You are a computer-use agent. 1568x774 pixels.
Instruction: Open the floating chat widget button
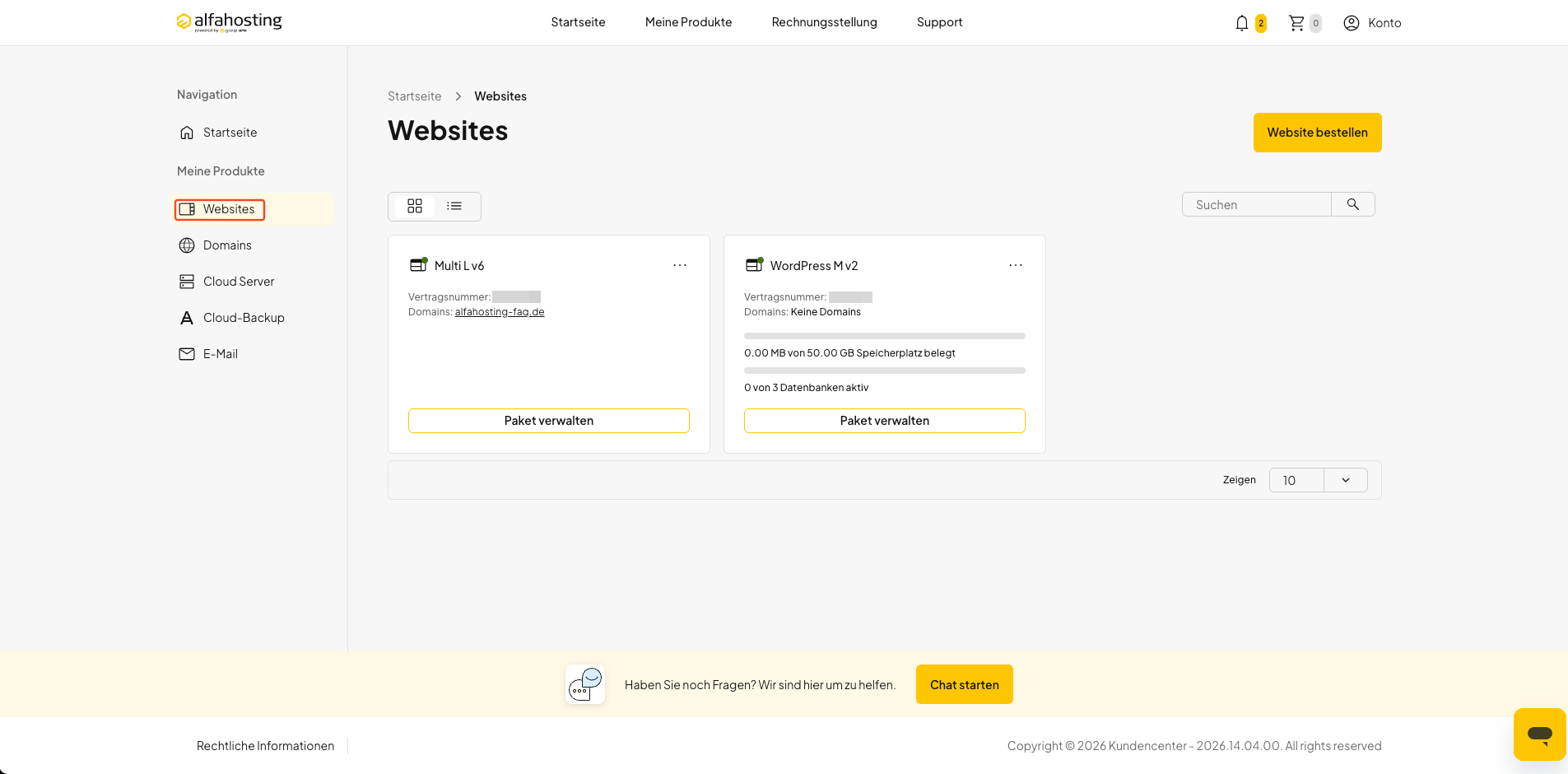click(x=1540, y=734)
